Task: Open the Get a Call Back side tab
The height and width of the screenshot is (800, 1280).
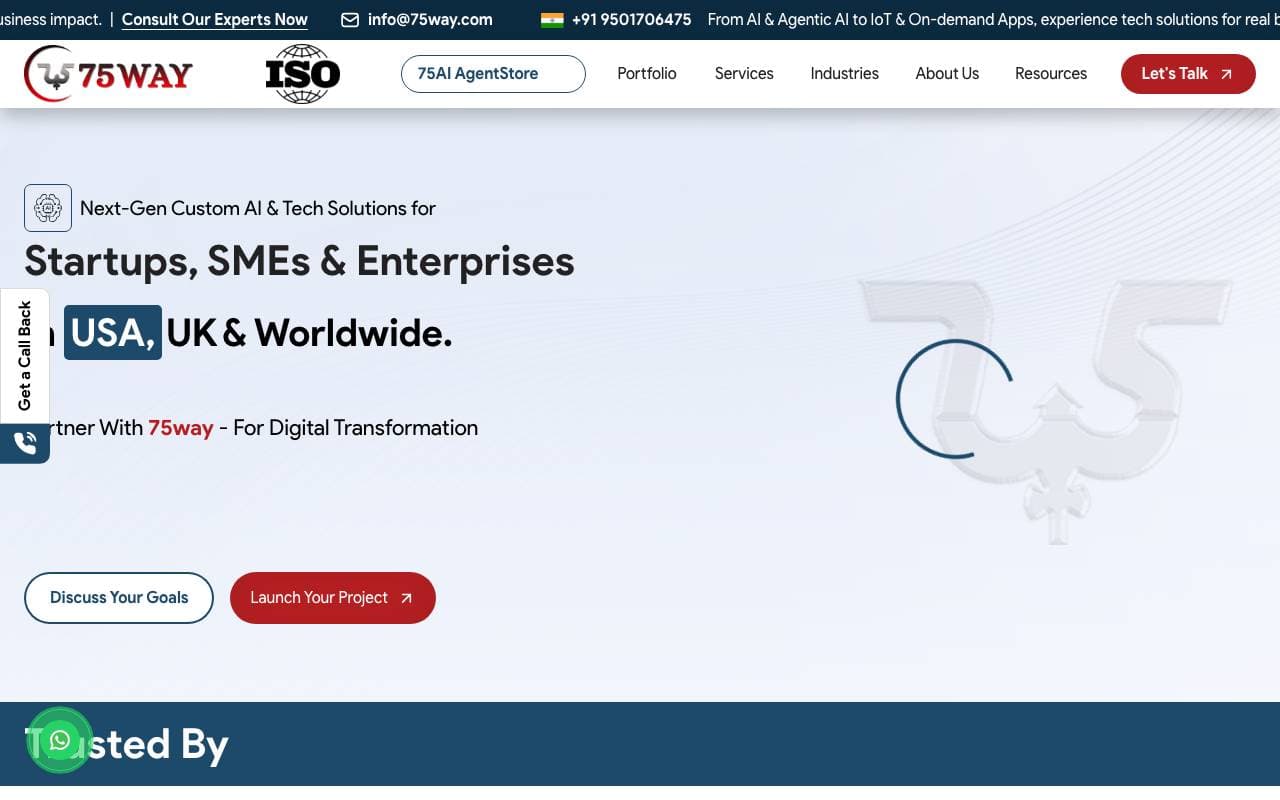Action: (25, 356)
